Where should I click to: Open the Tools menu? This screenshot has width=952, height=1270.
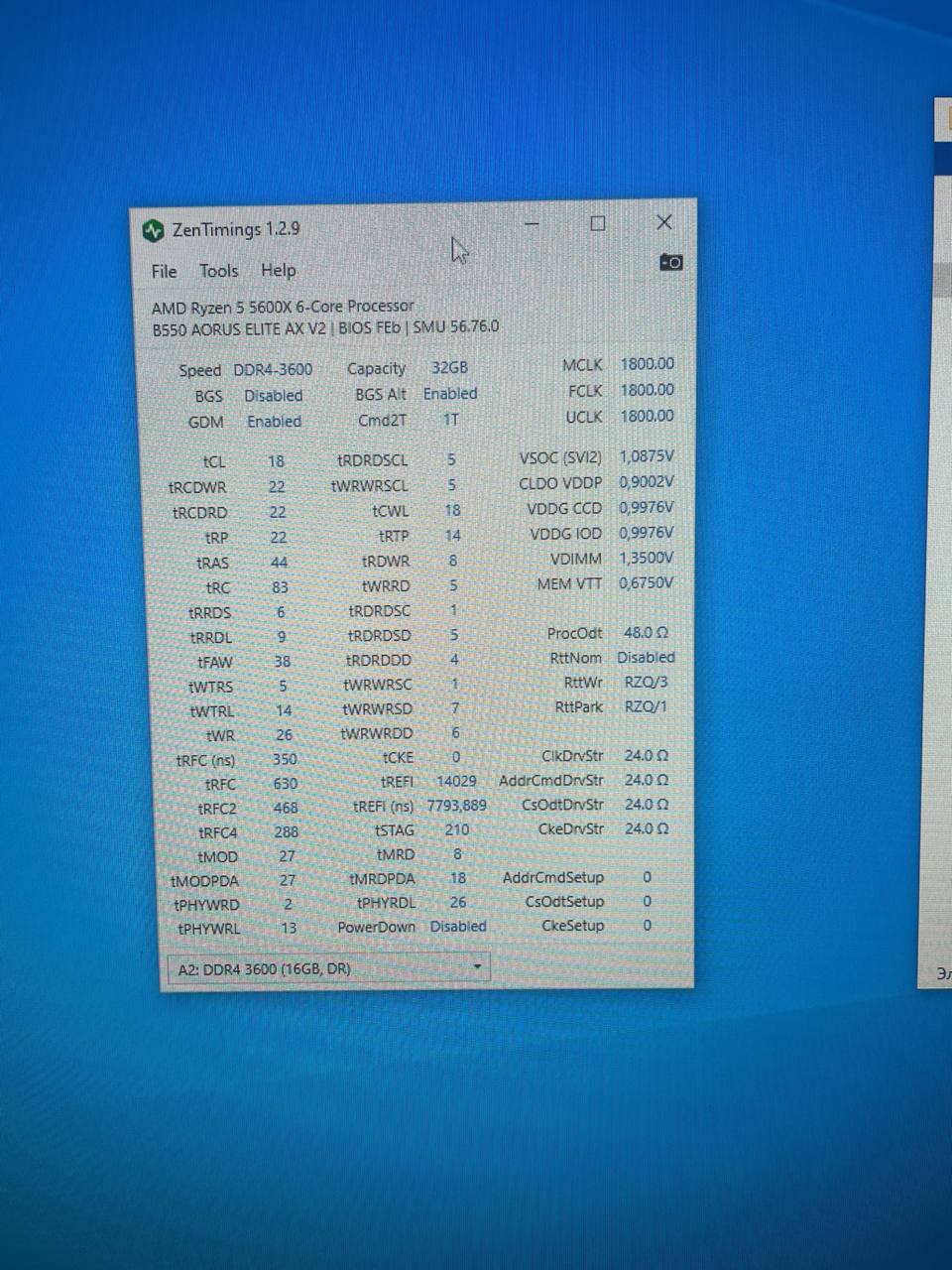tap(218, 271)
